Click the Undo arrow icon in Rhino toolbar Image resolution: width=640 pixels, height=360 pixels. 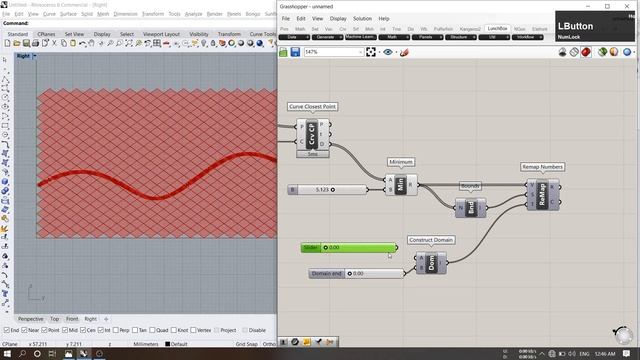coord(82,43)
